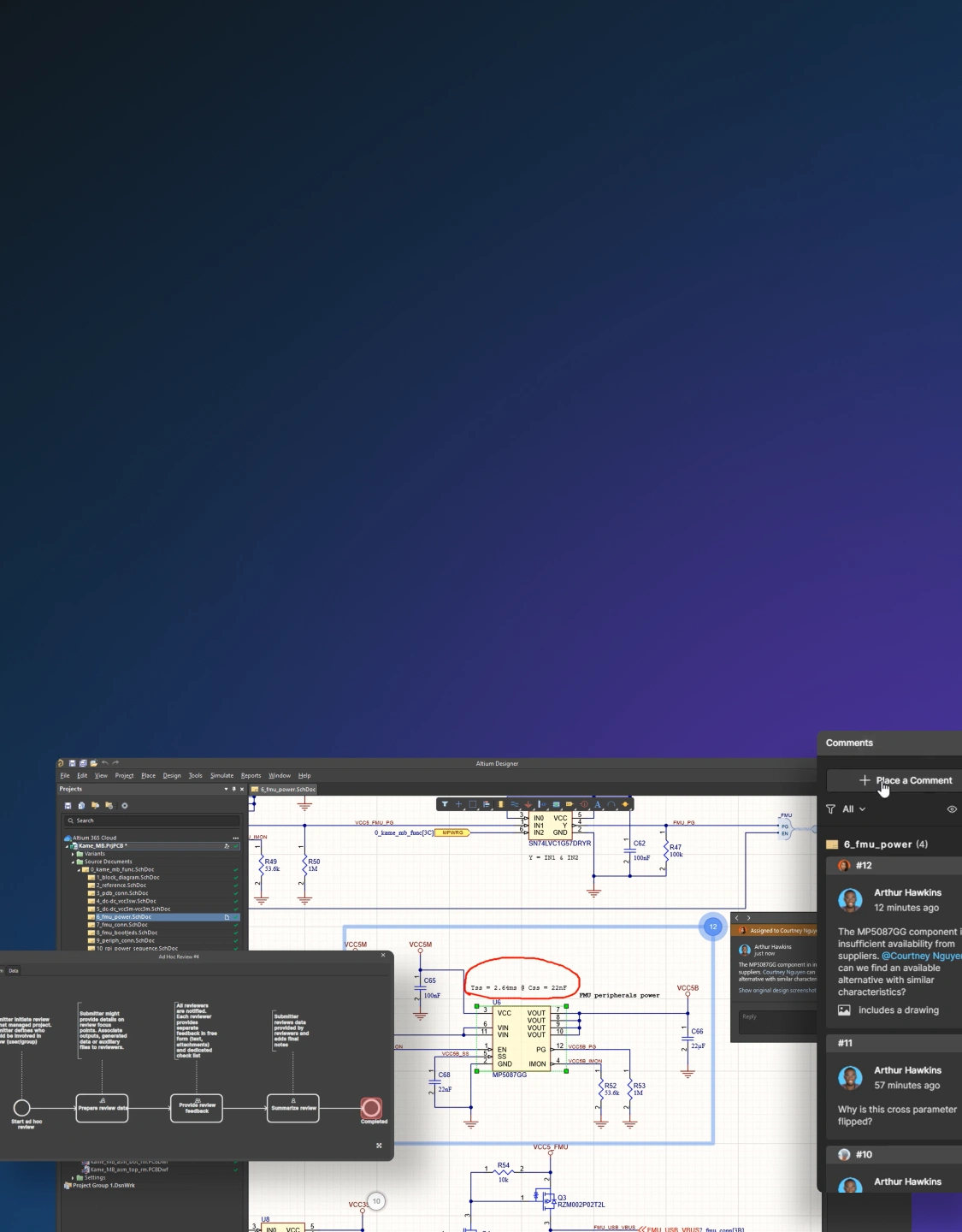Click next comment arrow in comment popup

[x=748, y=918]
